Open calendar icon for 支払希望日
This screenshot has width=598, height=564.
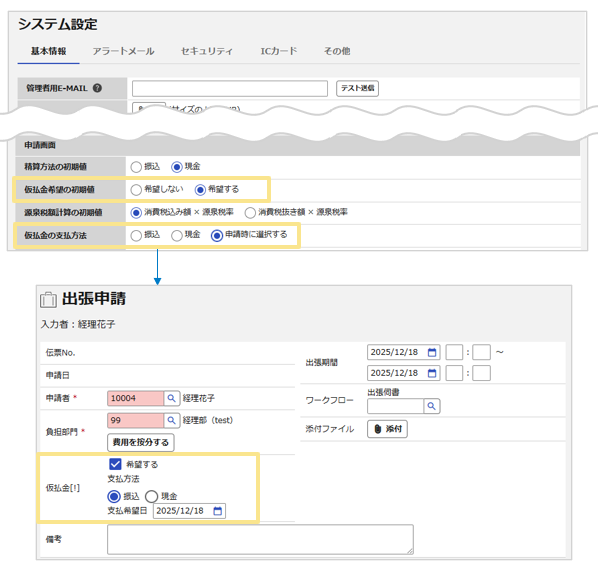pyautogui.click(x=217, y=511)
